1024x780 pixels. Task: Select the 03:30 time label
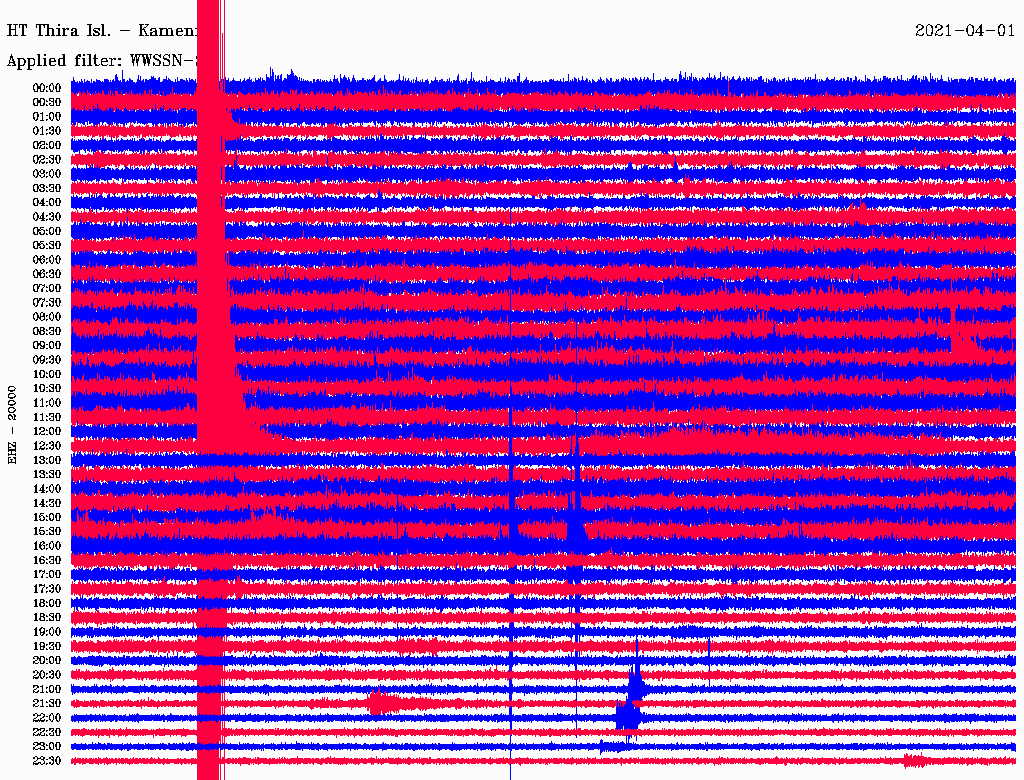point(47,188)
